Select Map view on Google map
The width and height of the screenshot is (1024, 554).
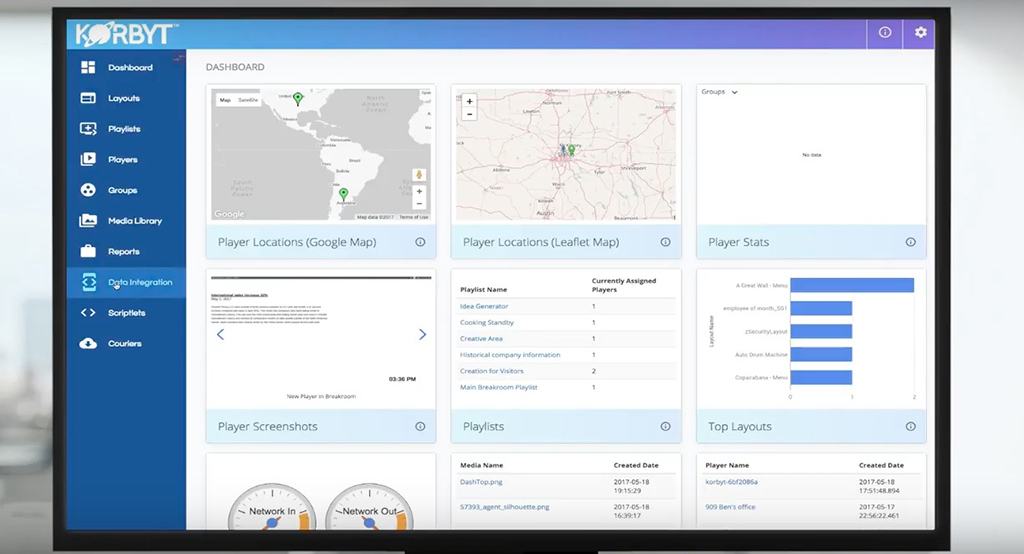[x=225, y=100]
